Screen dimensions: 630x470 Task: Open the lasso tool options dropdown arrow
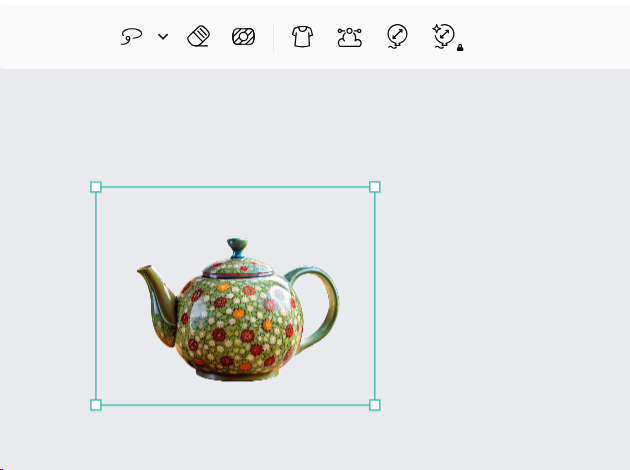coord(163,37)
